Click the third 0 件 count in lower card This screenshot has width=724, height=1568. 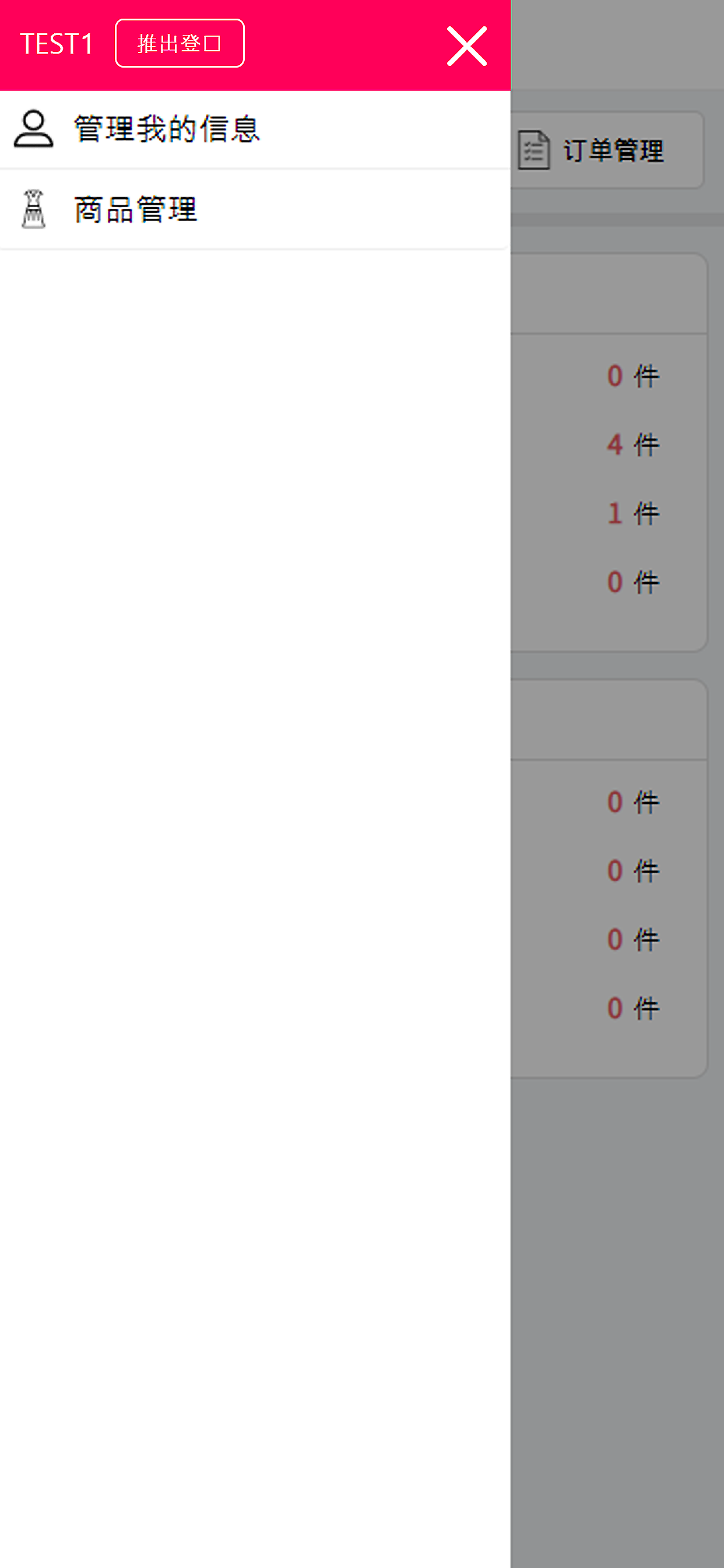click(x=632, y=939)
